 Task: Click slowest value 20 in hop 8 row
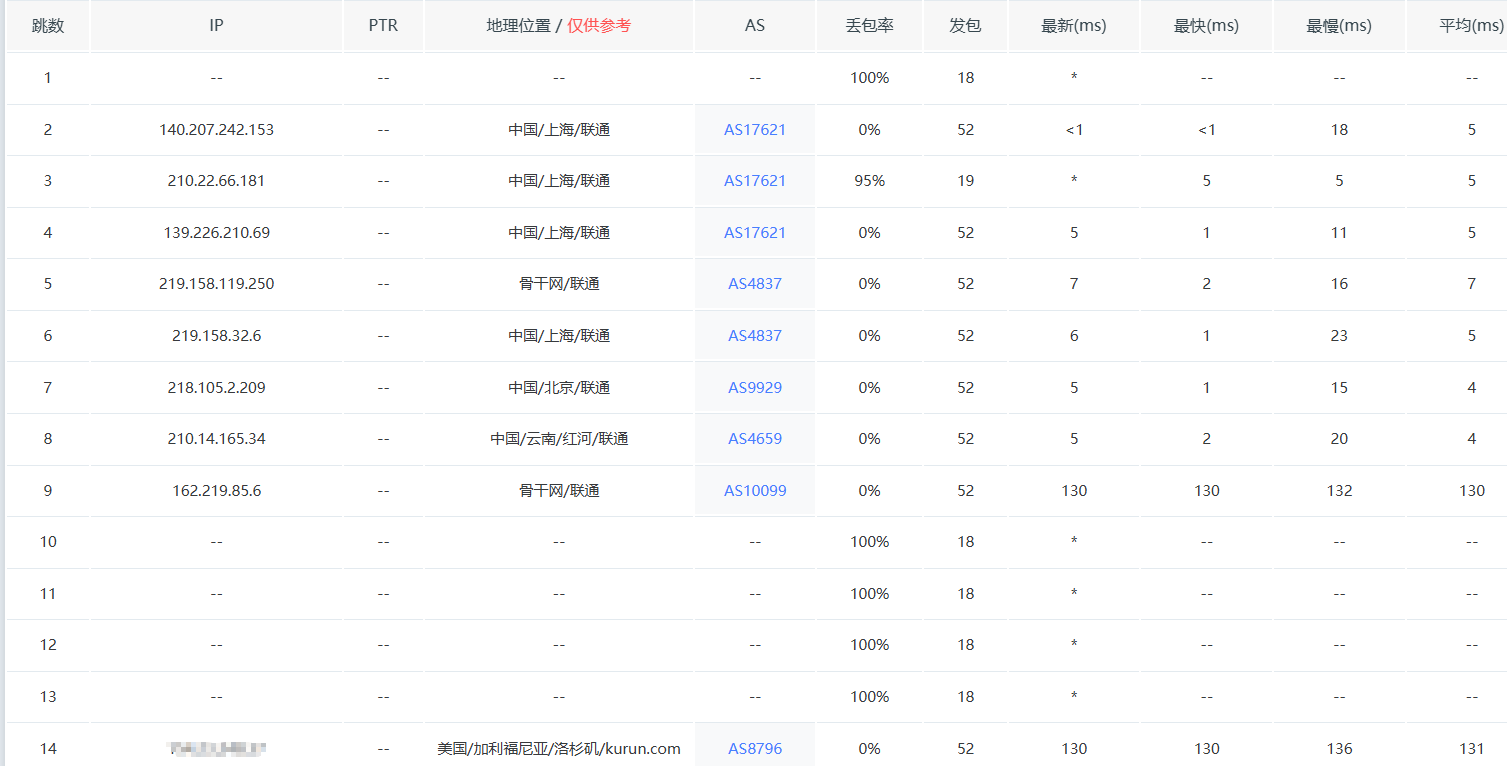[x=1339, y=439]
